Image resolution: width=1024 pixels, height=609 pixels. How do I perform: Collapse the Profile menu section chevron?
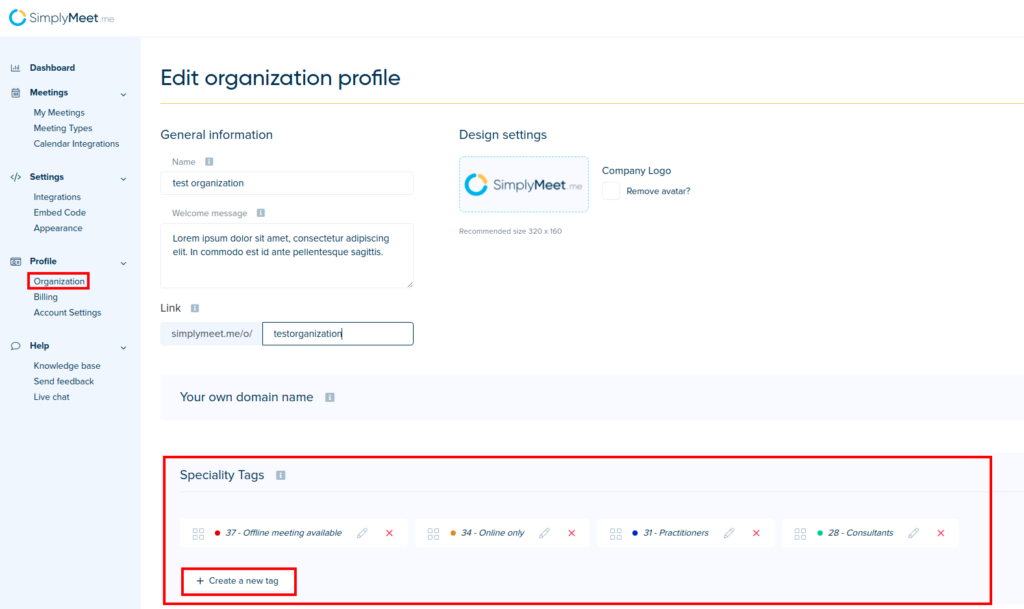pyautogui.click(x=123, y=263)
